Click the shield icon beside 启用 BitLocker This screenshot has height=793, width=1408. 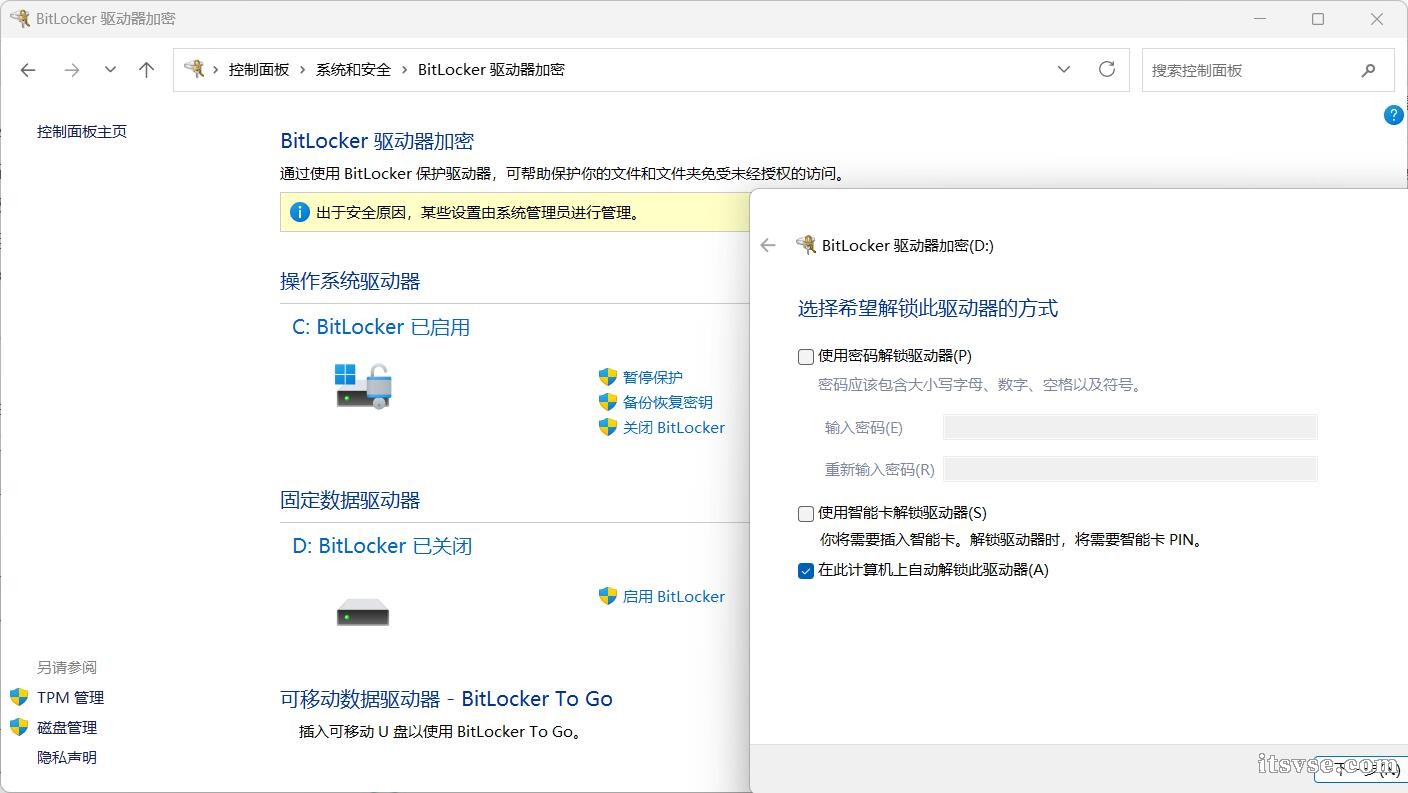click(x=608, y=596)
